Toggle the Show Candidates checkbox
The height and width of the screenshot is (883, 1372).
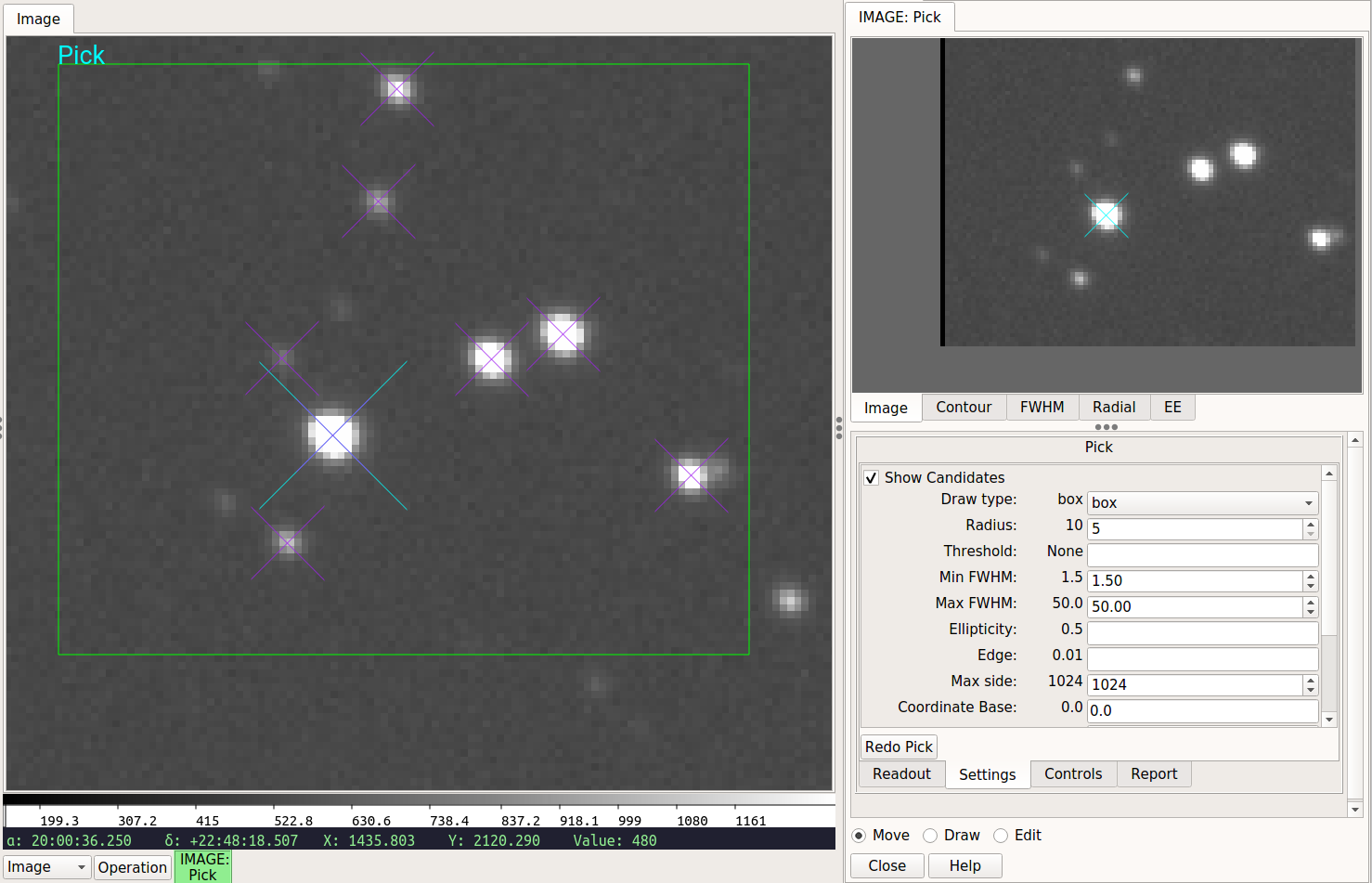(871, 477)
